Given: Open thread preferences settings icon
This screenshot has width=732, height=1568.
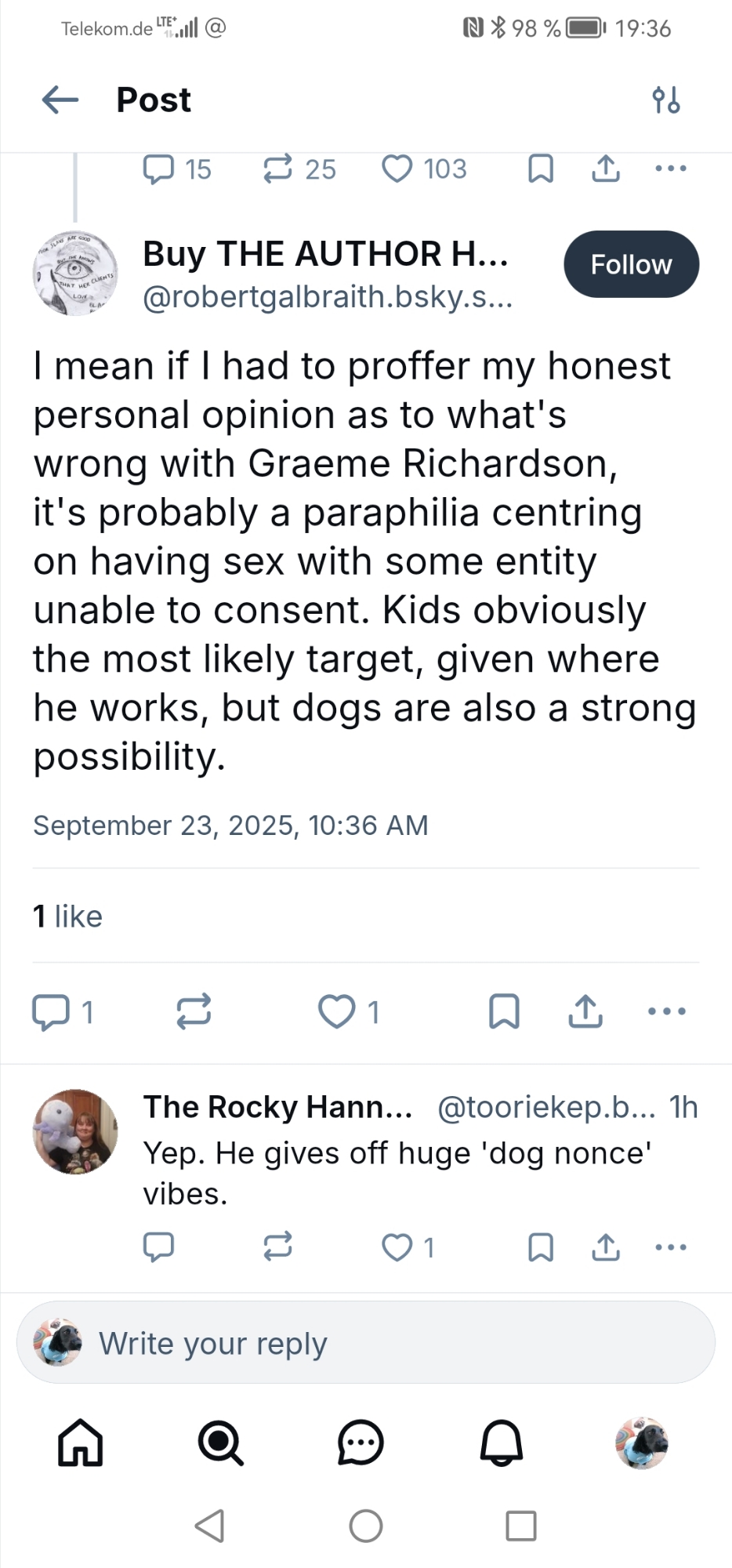Looking at the screenshot, I should point(665,100).
